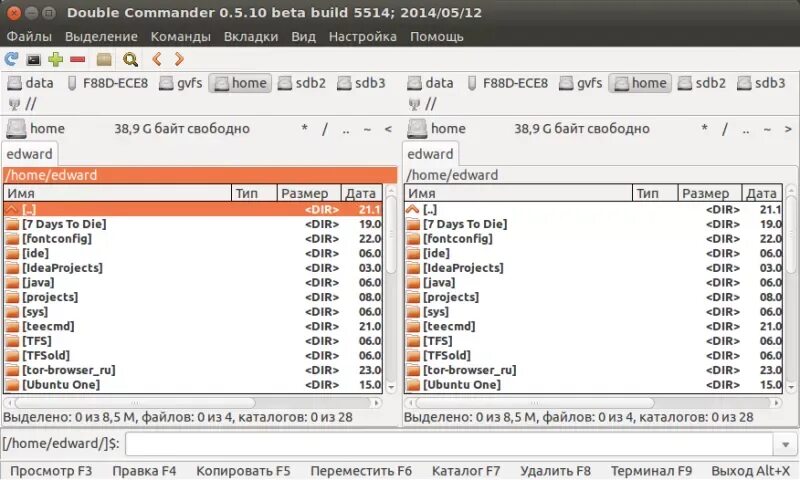
Task: Select sdb3 drive in left panel
Action: tap(361, 83)
